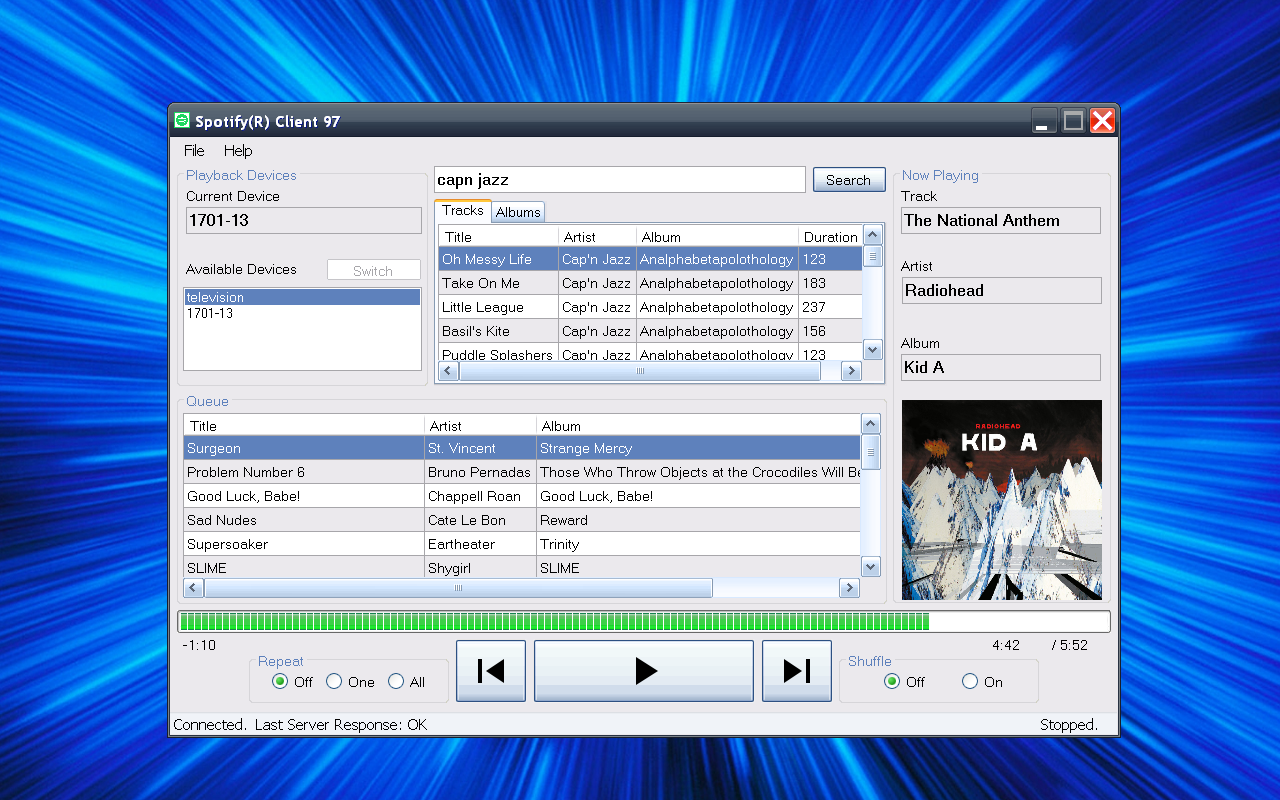
Task: Click the search results Artist column header
Action: 597,237
